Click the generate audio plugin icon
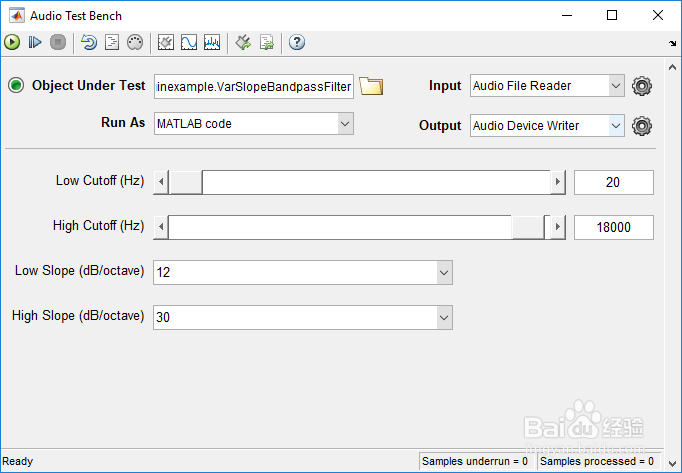 pyautogui.click(x=243, y=42)
